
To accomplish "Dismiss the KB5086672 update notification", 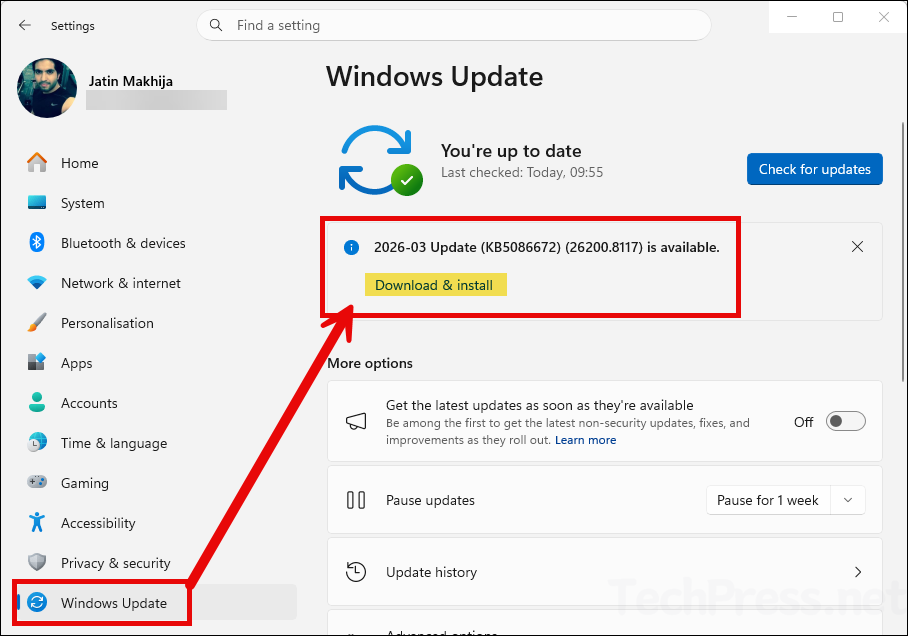I will [x=857, y=246].
